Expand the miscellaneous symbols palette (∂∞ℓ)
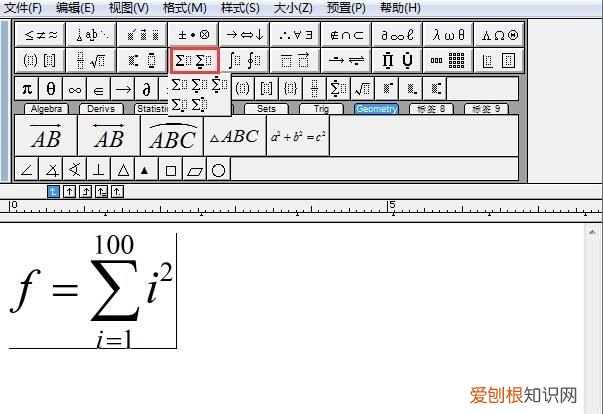Image resolution: width=603 pixels, height=414 pixels. pos(397,35)
